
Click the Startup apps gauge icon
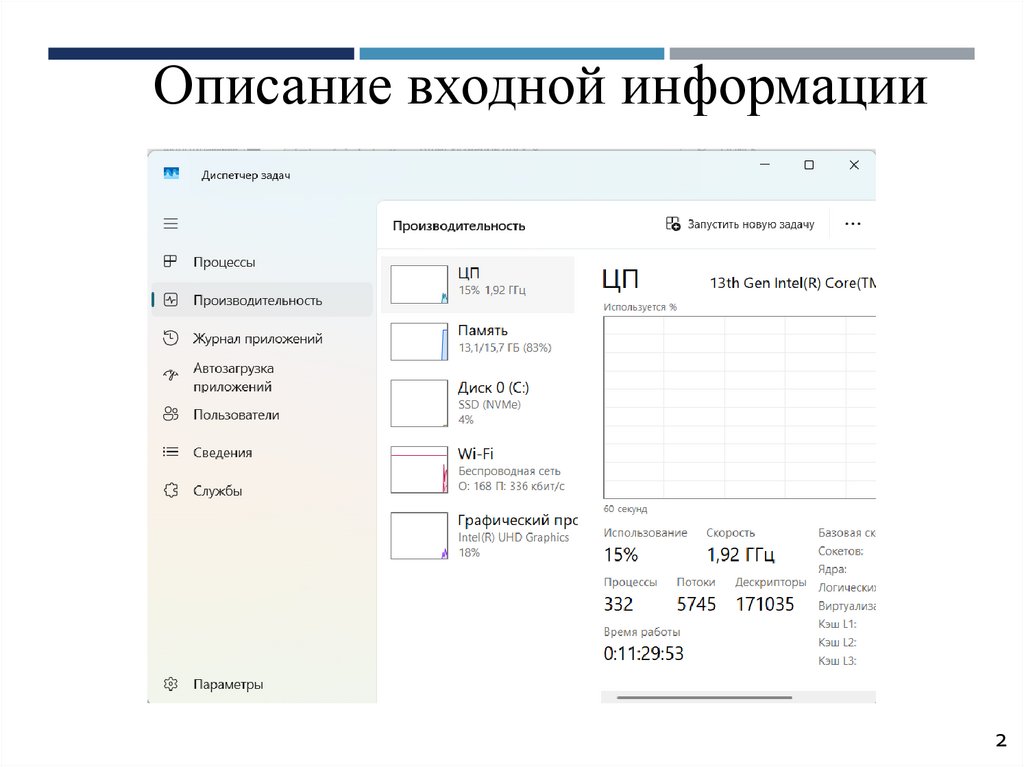[170, 375]
